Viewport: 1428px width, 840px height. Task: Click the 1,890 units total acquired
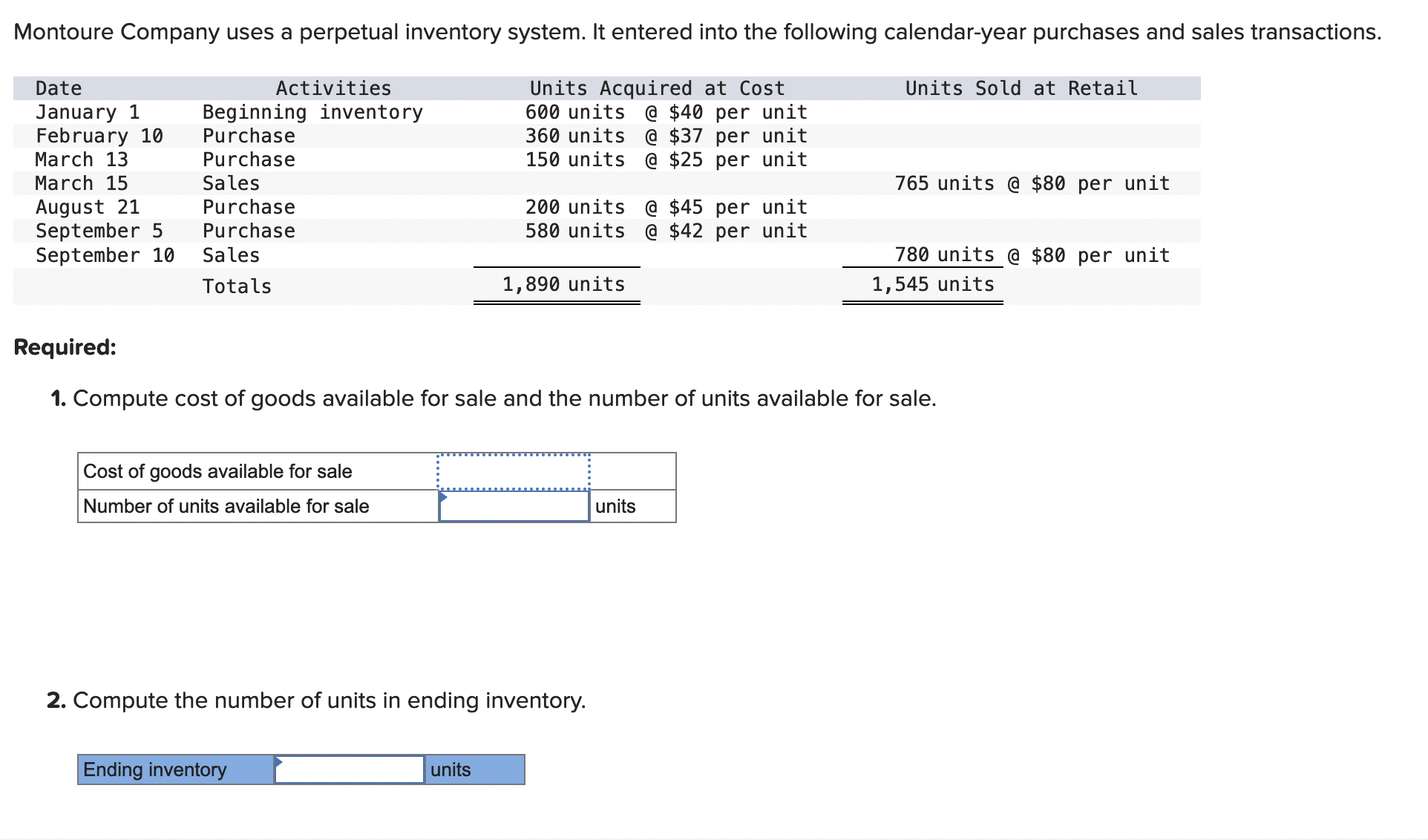click(563, 284)
